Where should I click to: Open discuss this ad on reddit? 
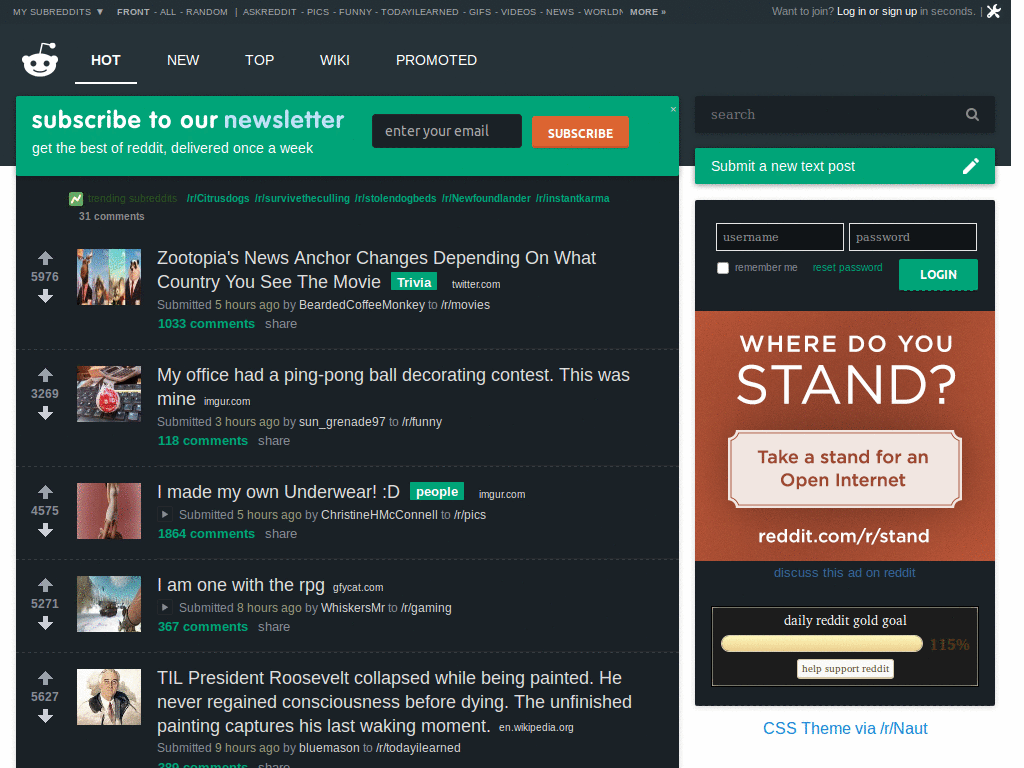coord(844,573)
